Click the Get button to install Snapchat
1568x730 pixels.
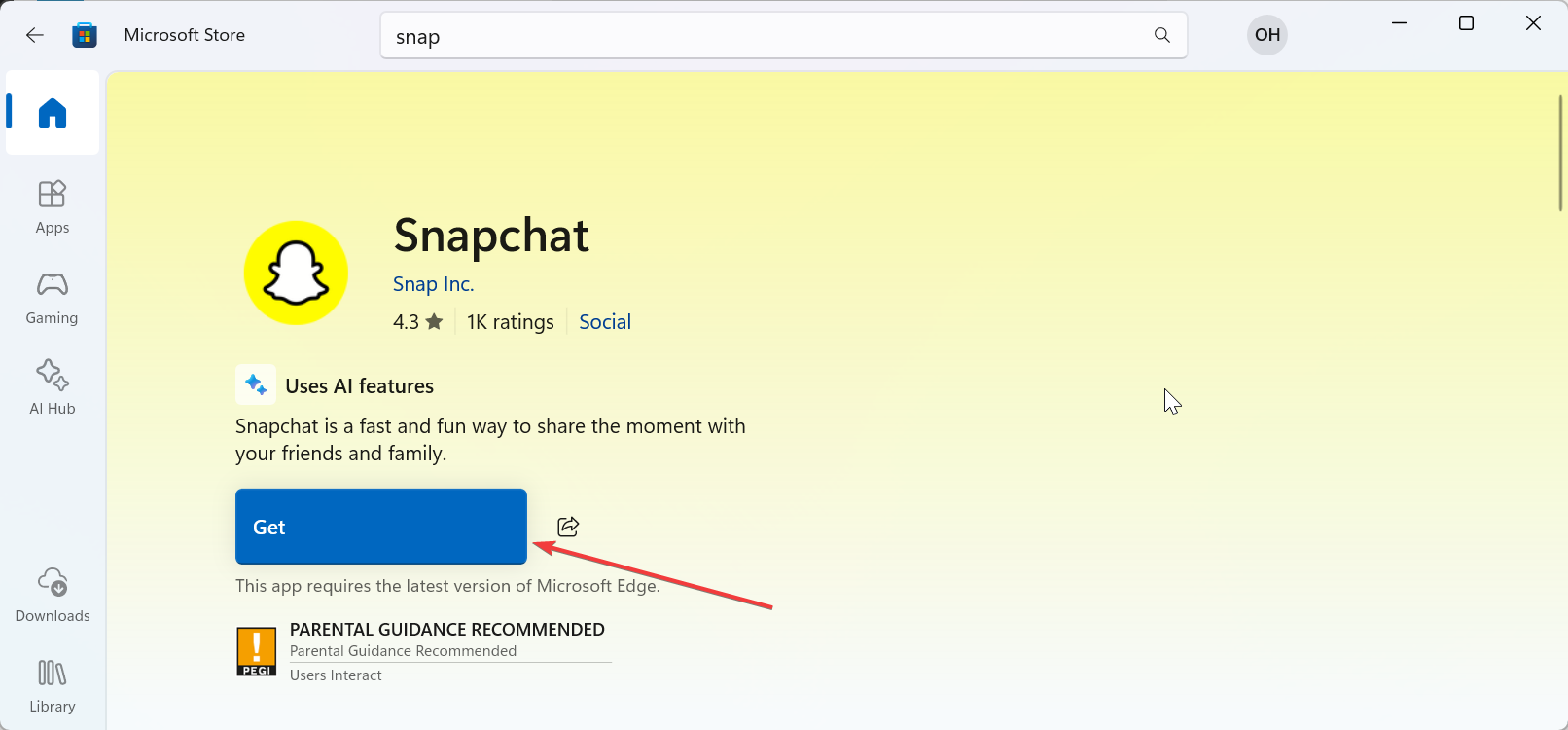381,527
